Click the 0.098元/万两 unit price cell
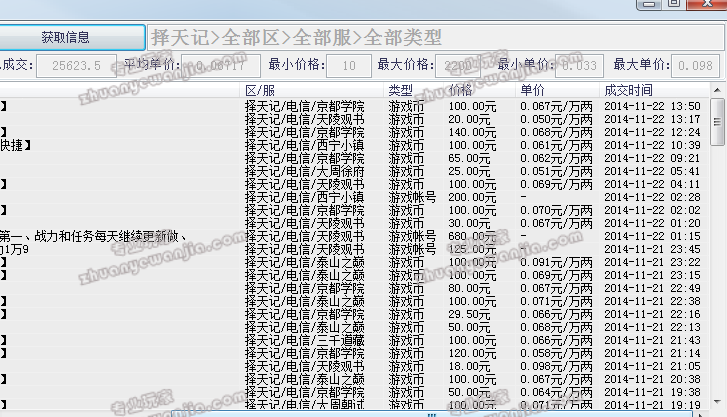 [556, 366]
